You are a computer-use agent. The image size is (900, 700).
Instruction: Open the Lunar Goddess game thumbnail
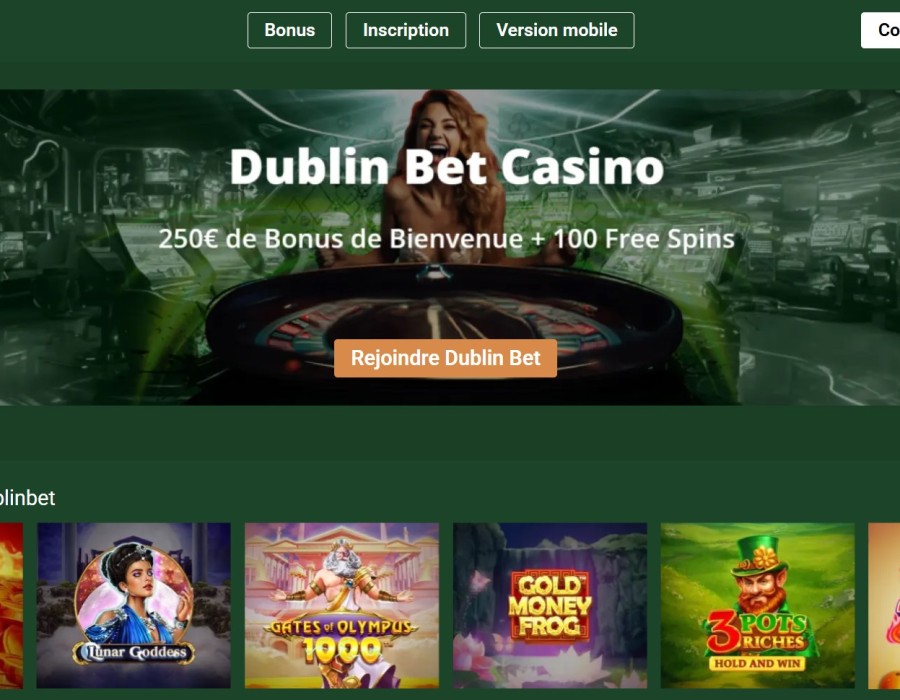point(134,605)
